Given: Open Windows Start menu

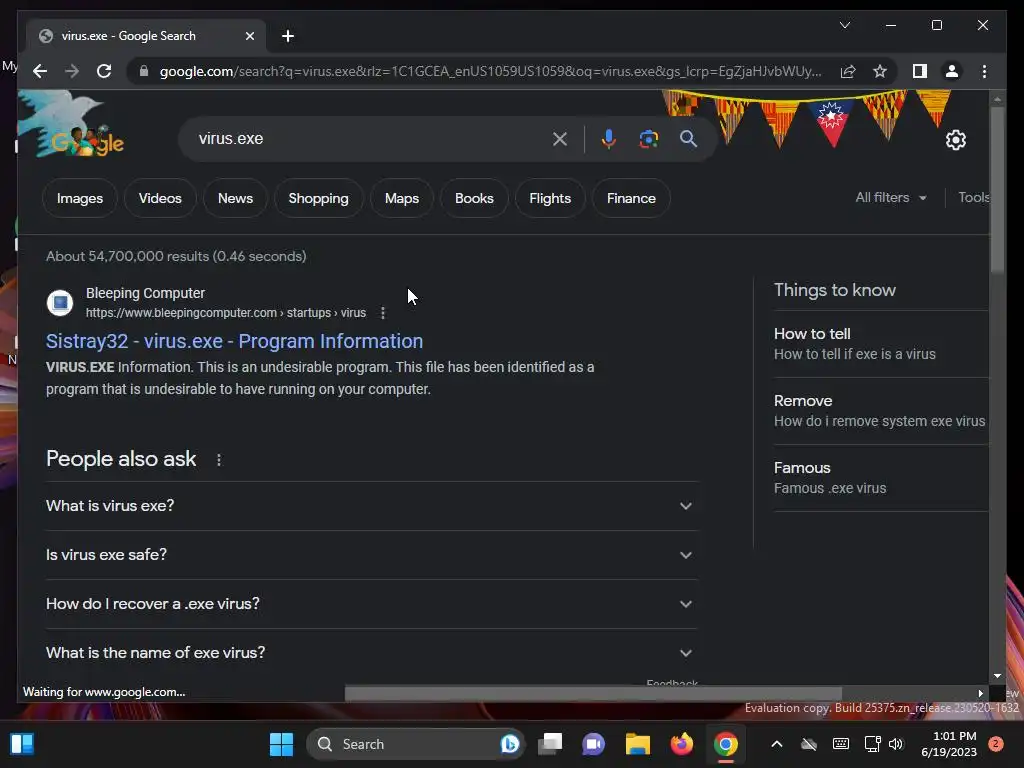Looking at the screenshot, I should pyautogui.click(x=281, y=744).
